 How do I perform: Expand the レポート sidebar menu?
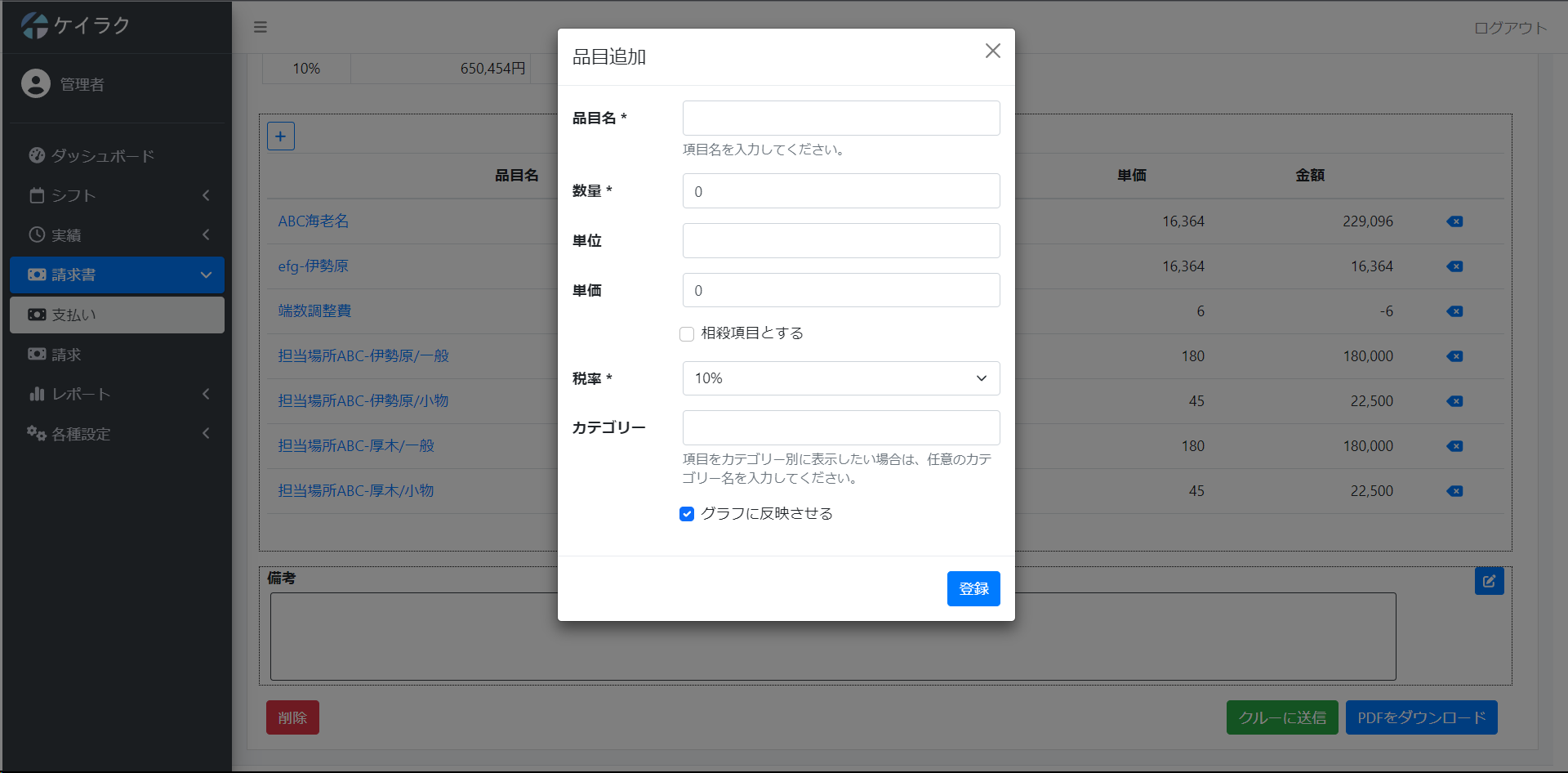[117, 394]
